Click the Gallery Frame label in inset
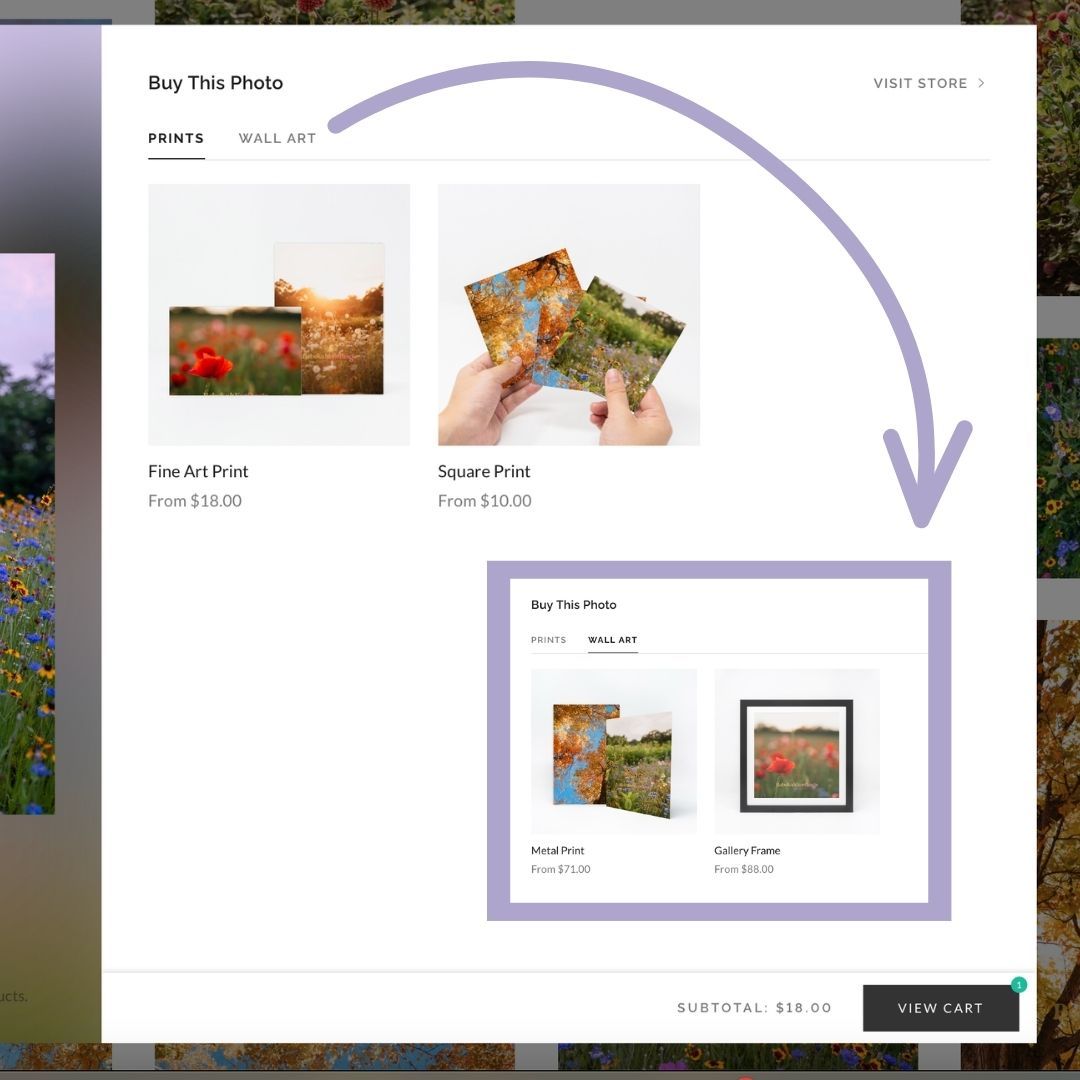The height and width of the screenshot is (1080, 1080). 747,851
